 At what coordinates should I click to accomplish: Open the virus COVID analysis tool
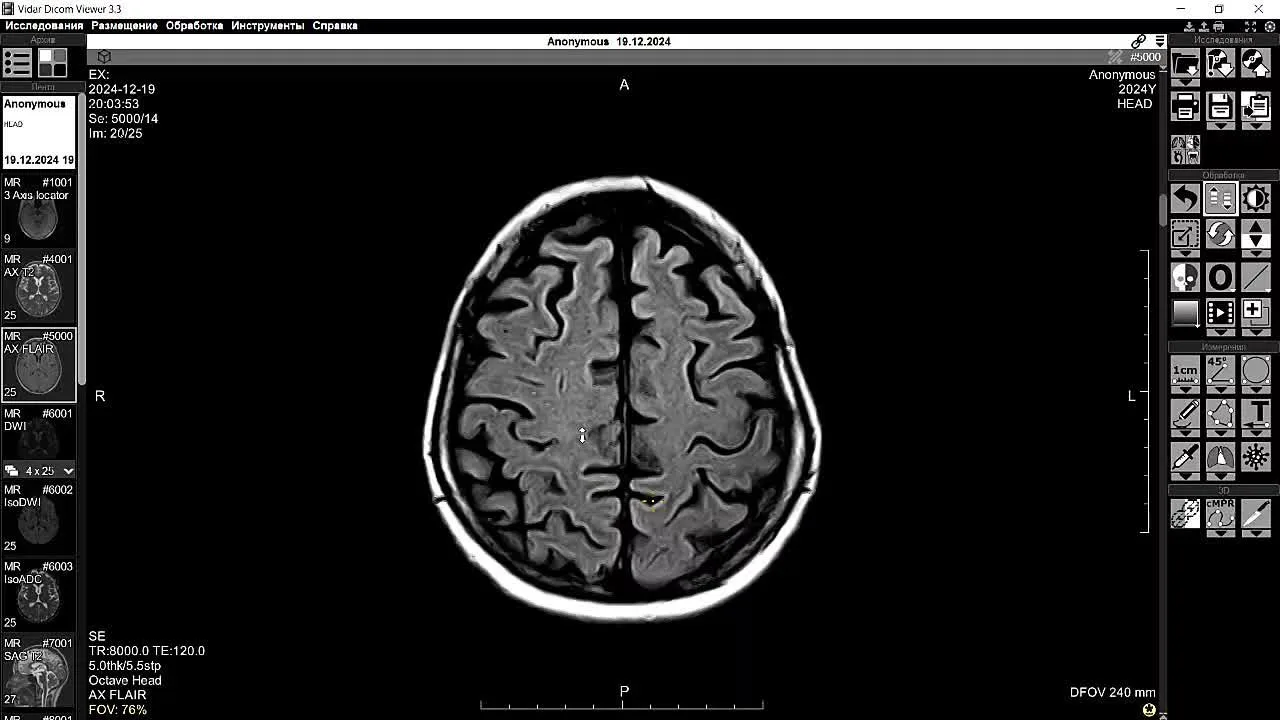(x=1255, y=457)
